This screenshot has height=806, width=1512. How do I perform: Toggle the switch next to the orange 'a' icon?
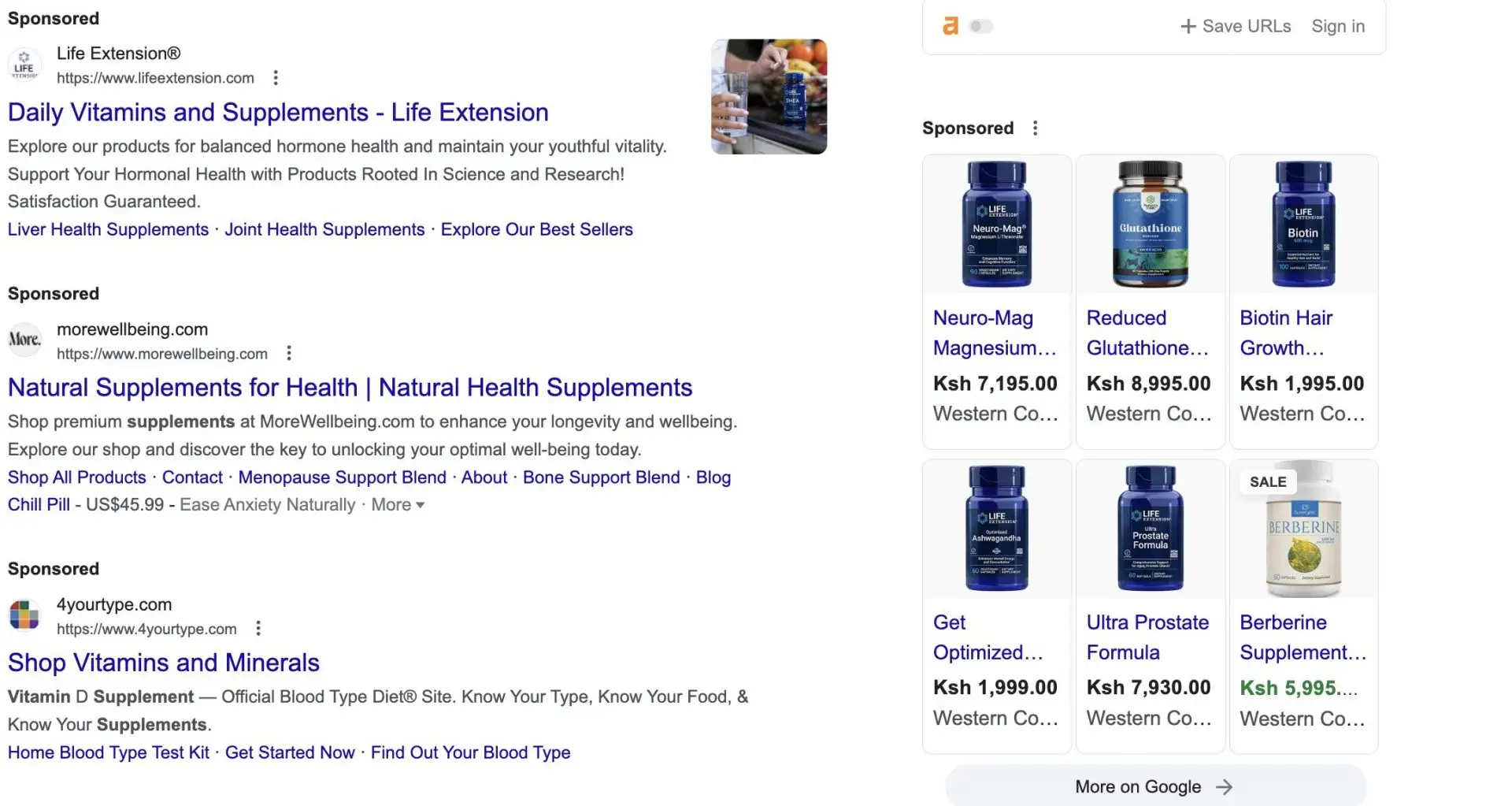click(x=979, y=26)
